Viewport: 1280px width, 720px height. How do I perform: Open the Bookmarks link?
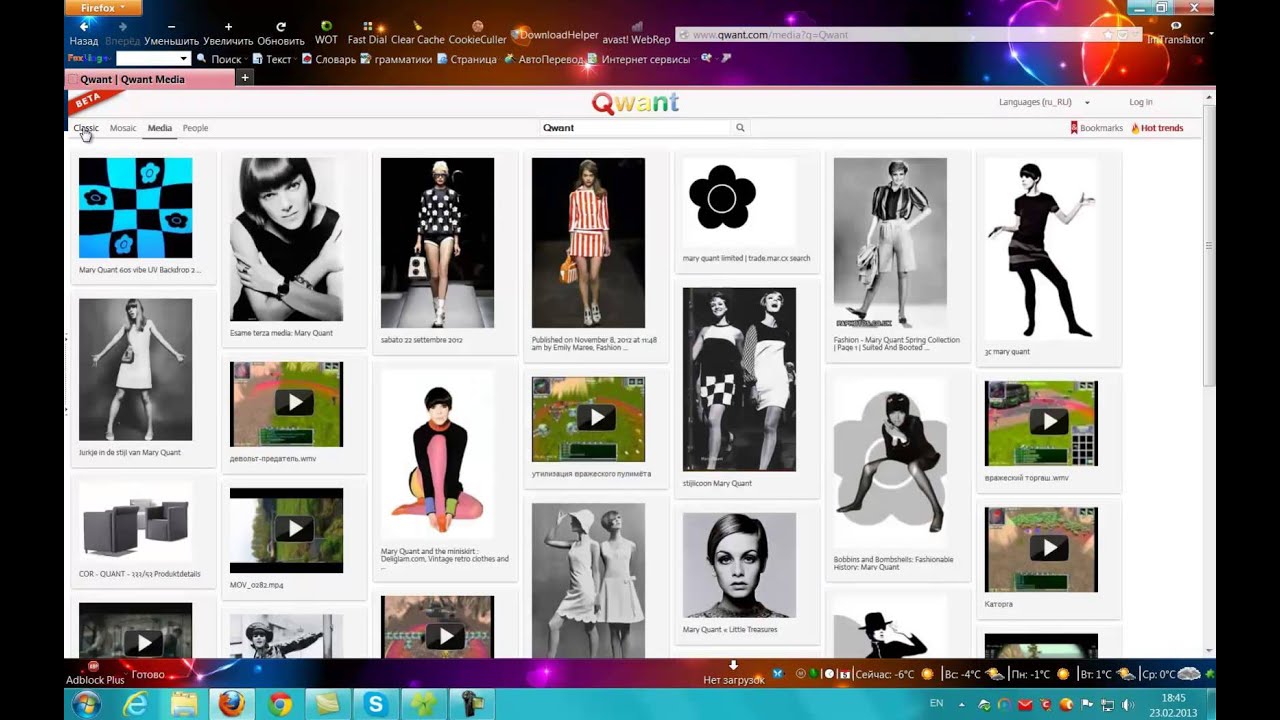tap(1097, 128)
